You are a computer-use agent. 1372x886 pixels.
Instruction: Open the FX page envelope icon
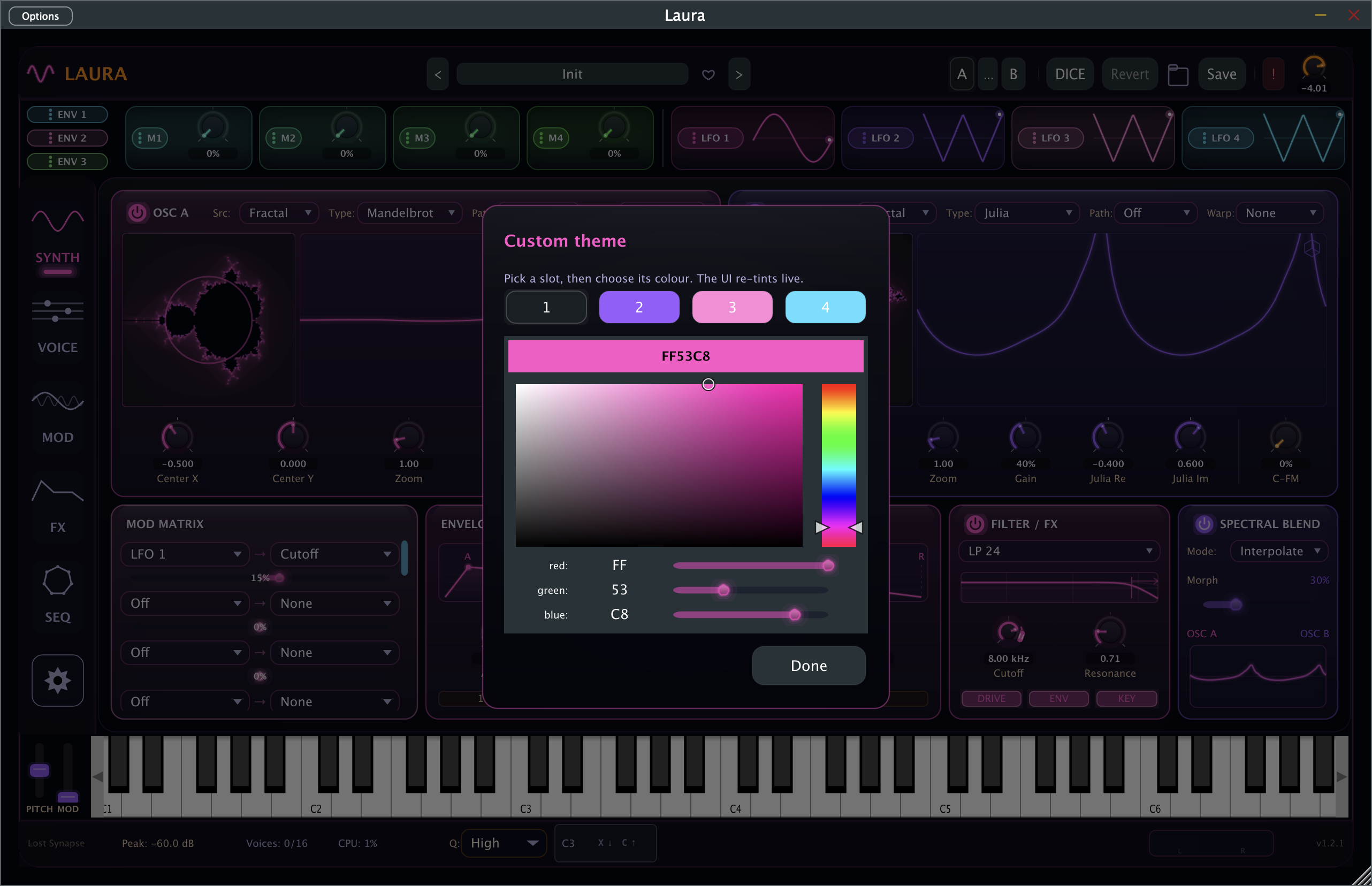(58, 490)
